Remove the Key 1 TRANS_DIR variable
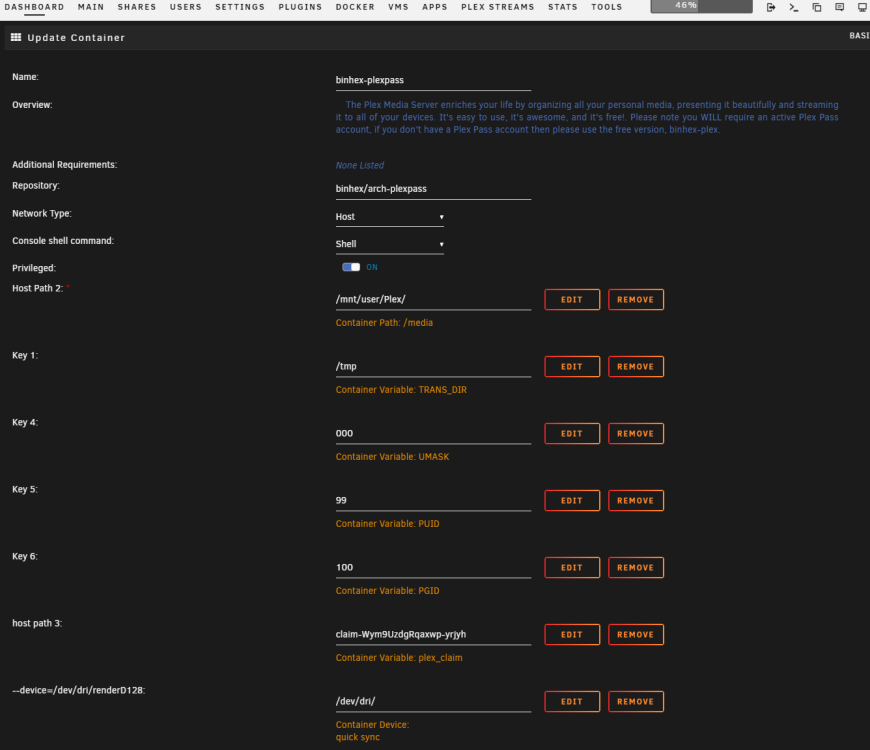 coord(636,367)
